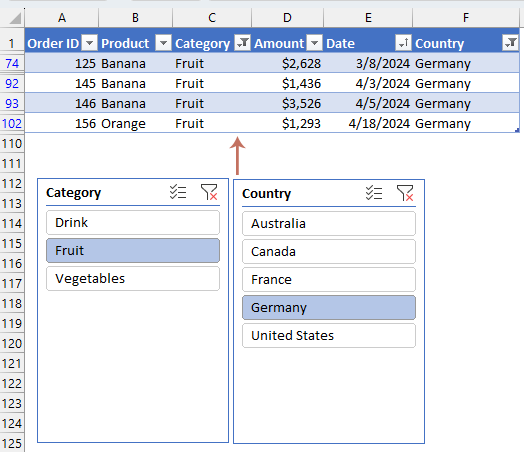Toggle the Germany slicer item

[329, 307]
